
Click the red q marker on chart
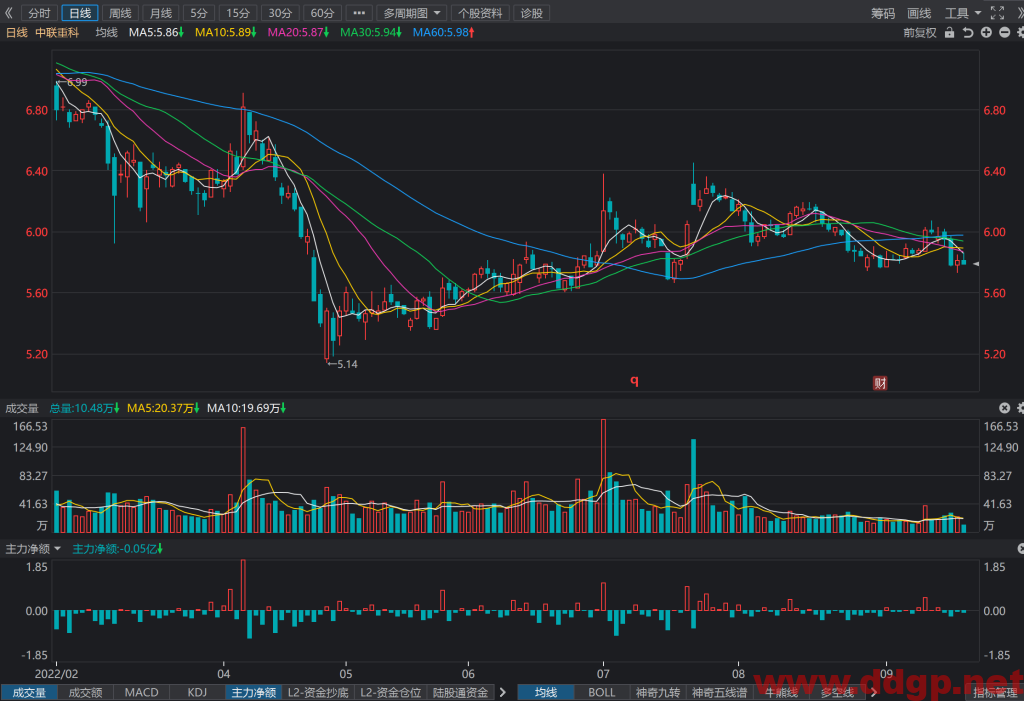(634, 380)
